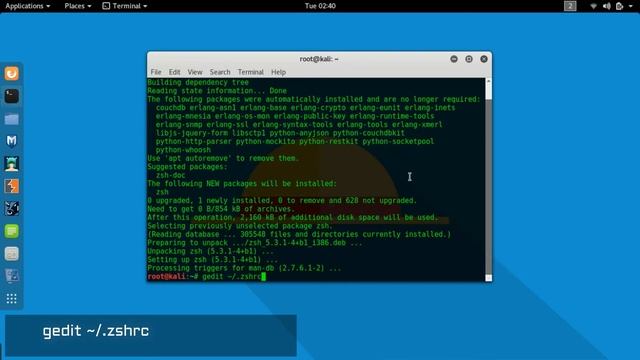Open the Files folder dock icon

[11, 119]
